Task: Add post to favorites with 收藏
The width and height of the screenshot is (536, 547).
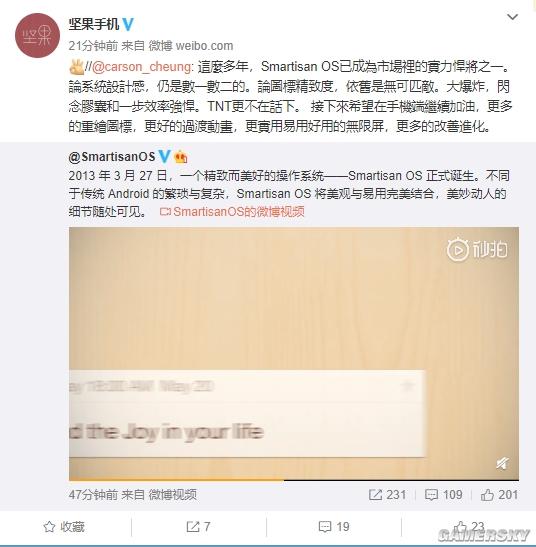Action: 64,526
